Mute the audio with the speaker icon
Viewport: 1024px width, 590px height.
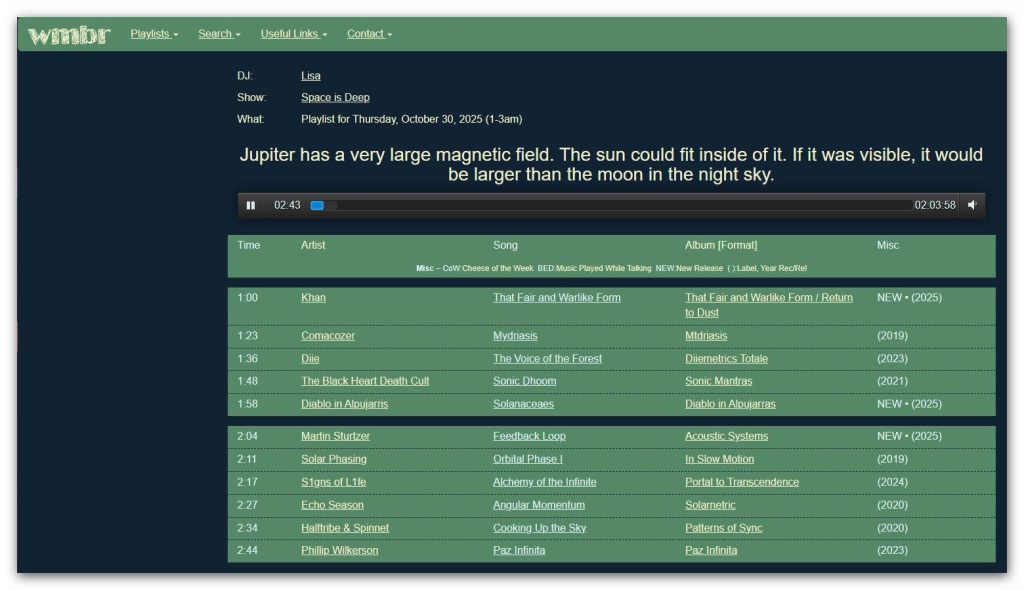tap(972, 205)
